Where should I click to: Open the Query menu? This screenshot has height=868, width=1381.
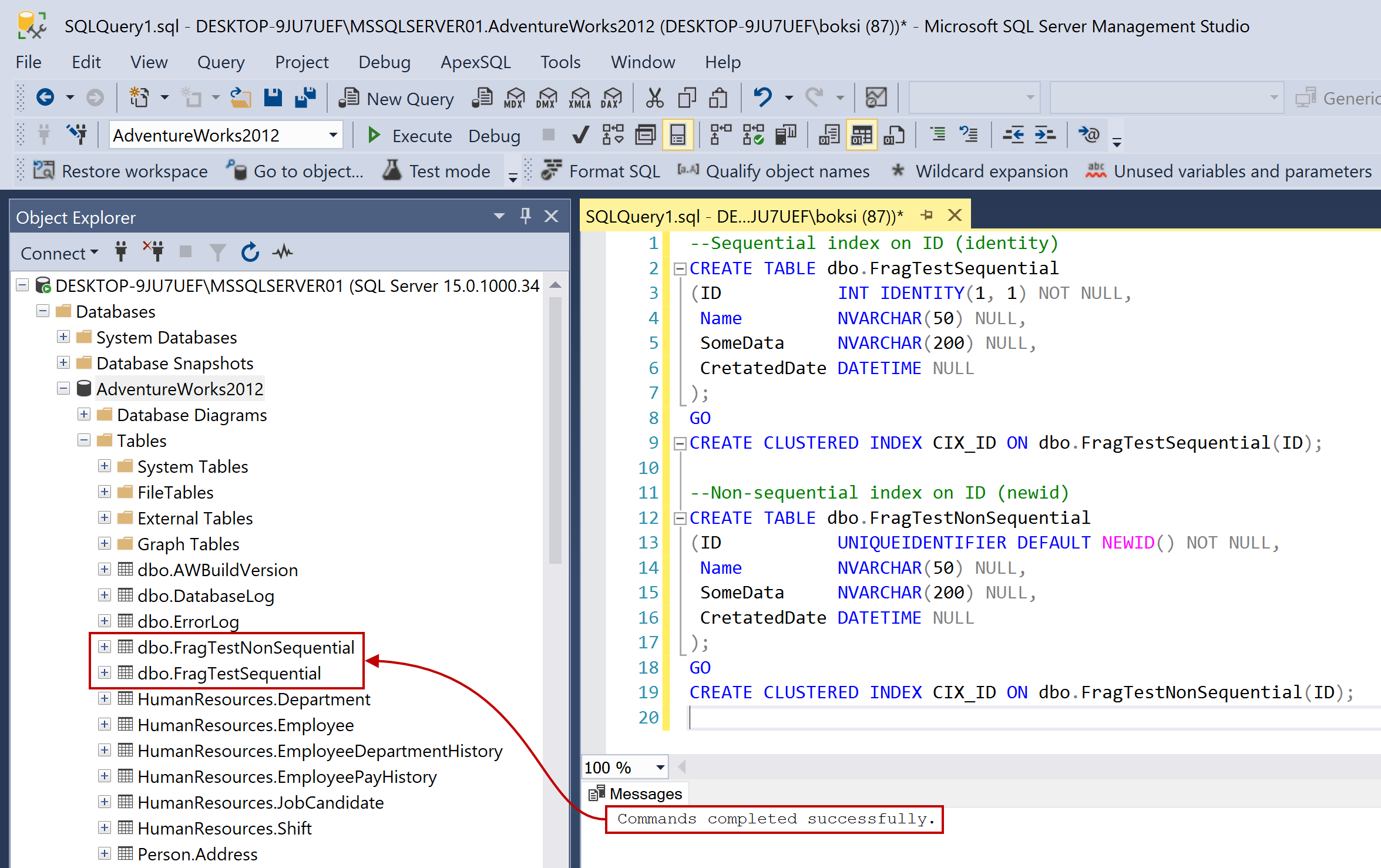tap(220, 62)
